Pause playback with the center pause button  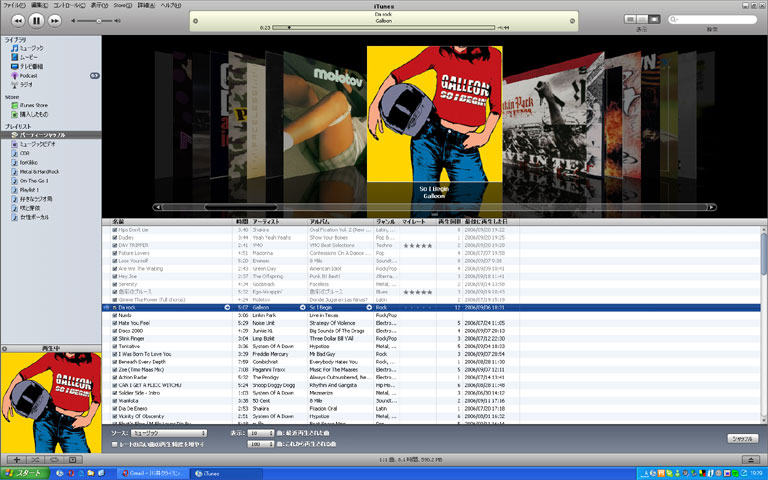(36, 19)
